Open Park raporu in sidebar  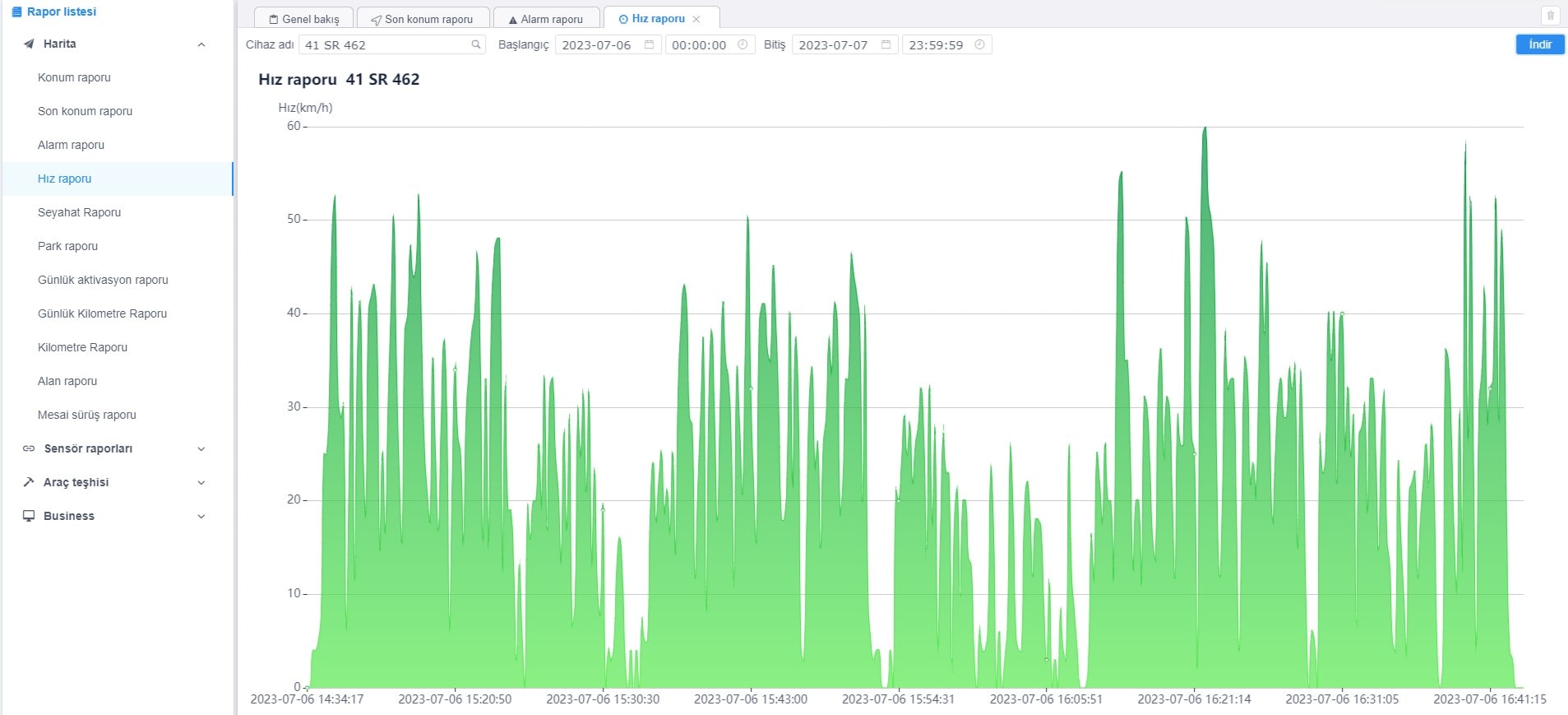coord(67,246)
